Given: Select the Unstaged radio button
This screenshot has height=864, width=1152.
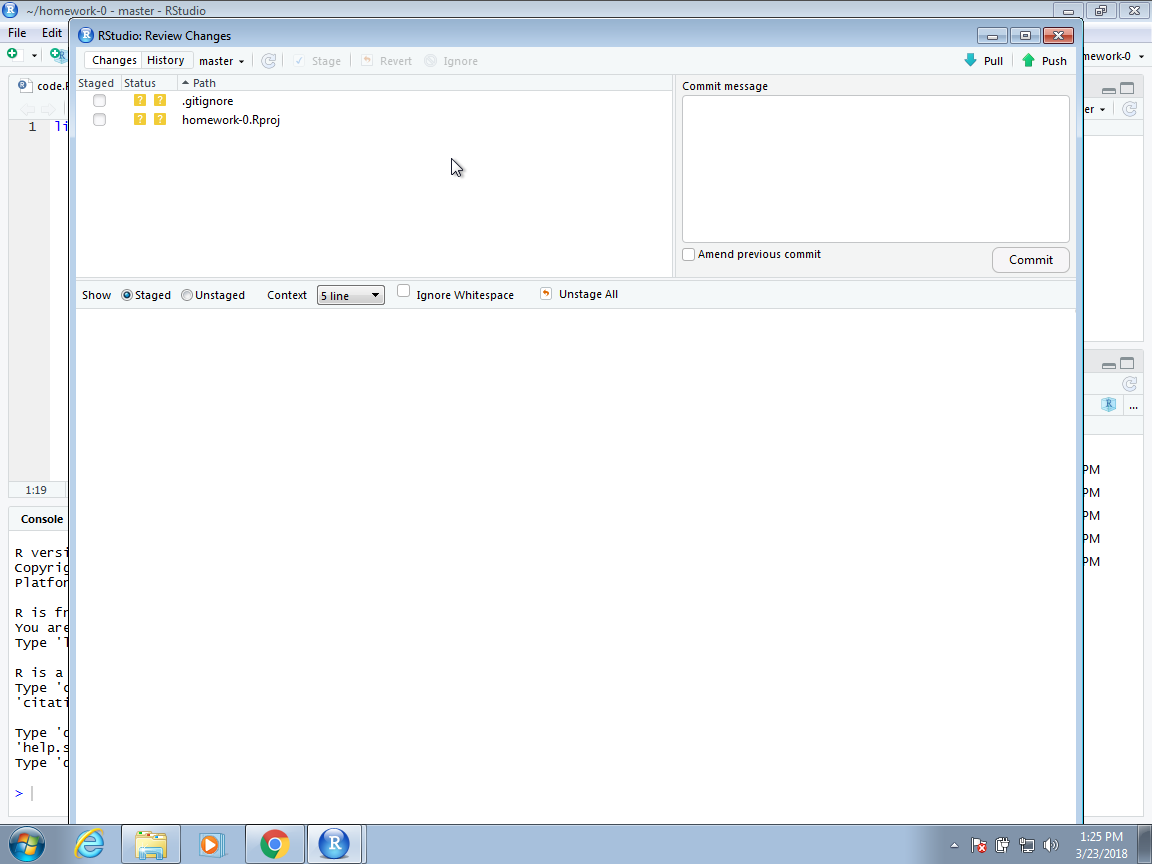Looking at the screenshot, I should [x=187, y=295].
